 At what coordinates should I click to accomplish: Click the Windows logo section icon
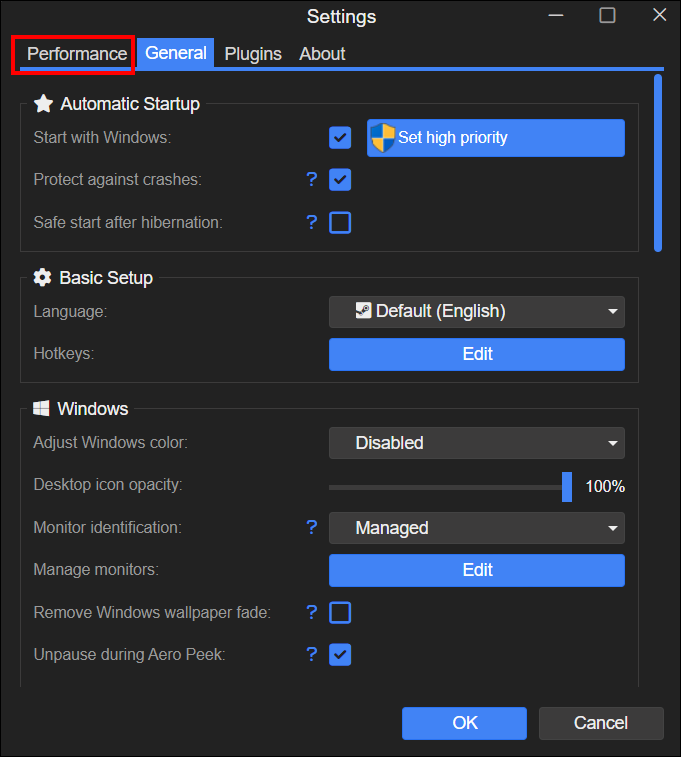[x=41, y=408]
